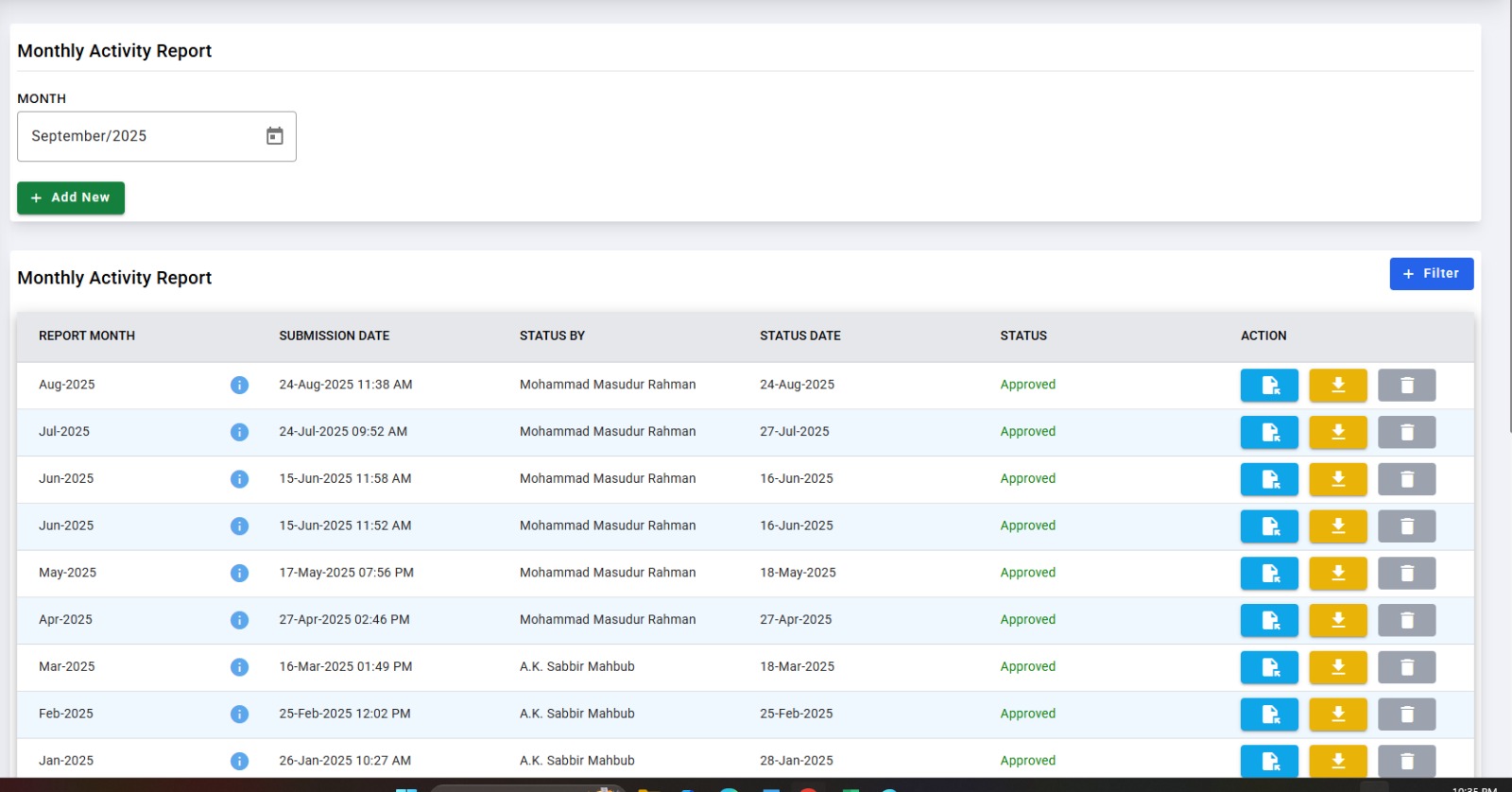View the Jan-2025 report document
The image size is (1512, 792).
(1268, 761)
